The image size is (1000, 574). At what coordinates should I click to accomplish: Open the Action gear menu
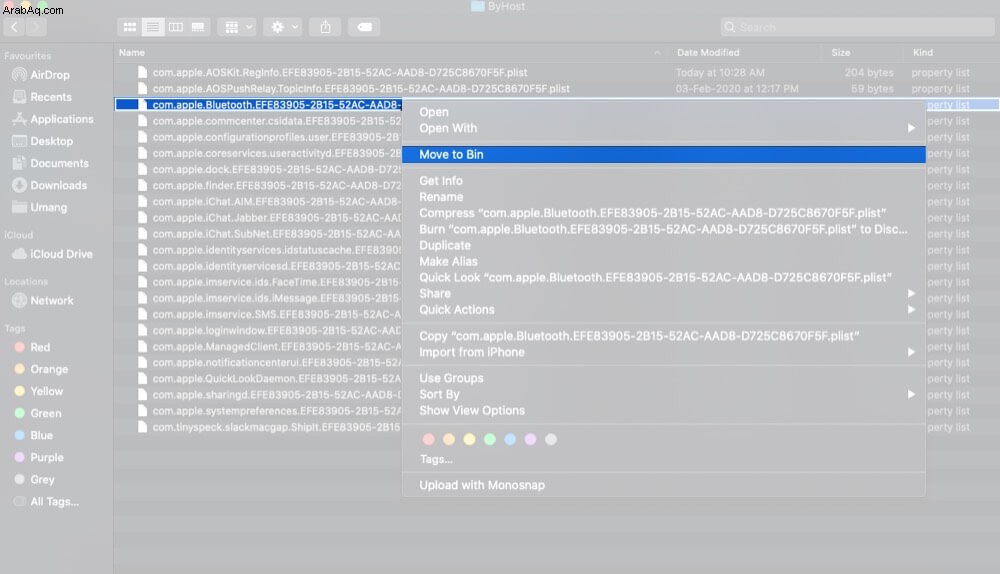pyautogui.click(x=283, y=27)
